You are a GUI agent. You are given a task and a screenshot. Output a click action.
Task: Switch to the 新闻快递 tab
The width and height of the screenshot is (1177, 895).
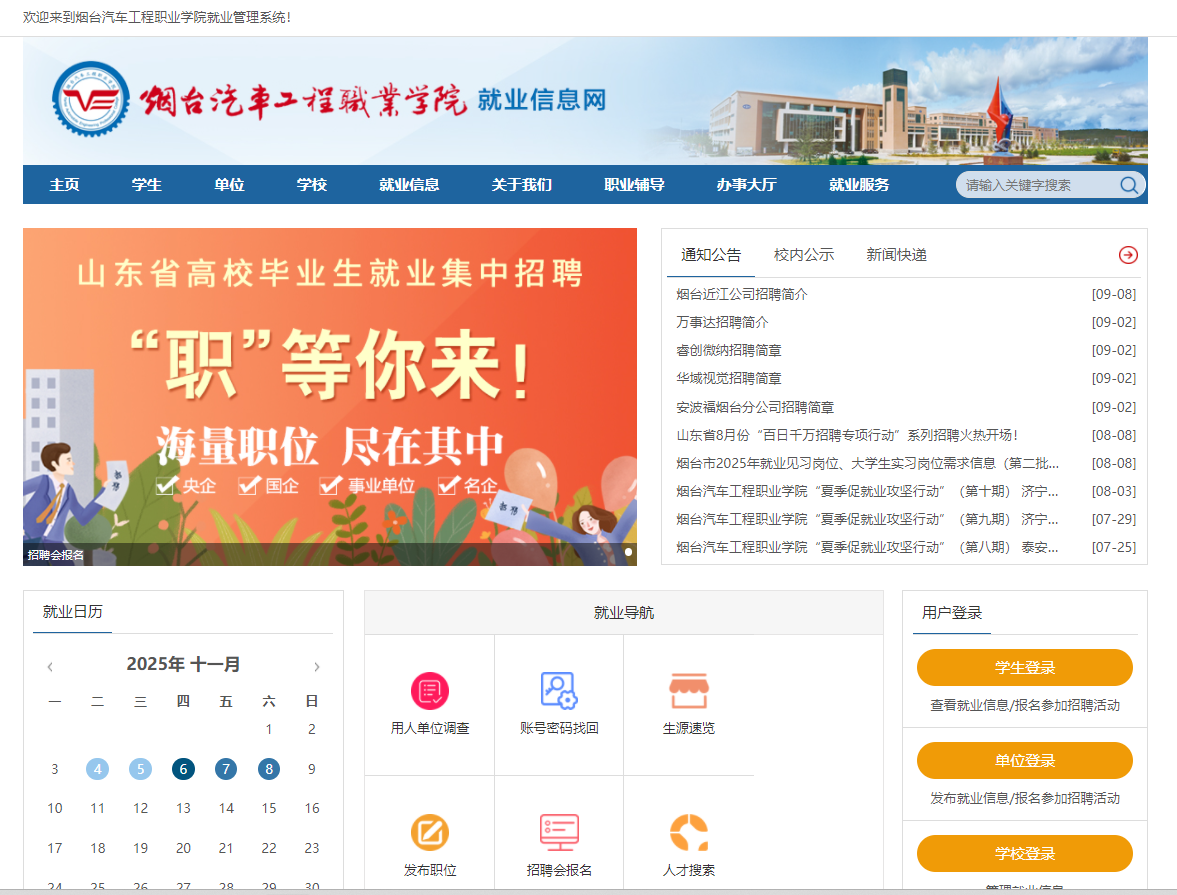coord(896,255)
